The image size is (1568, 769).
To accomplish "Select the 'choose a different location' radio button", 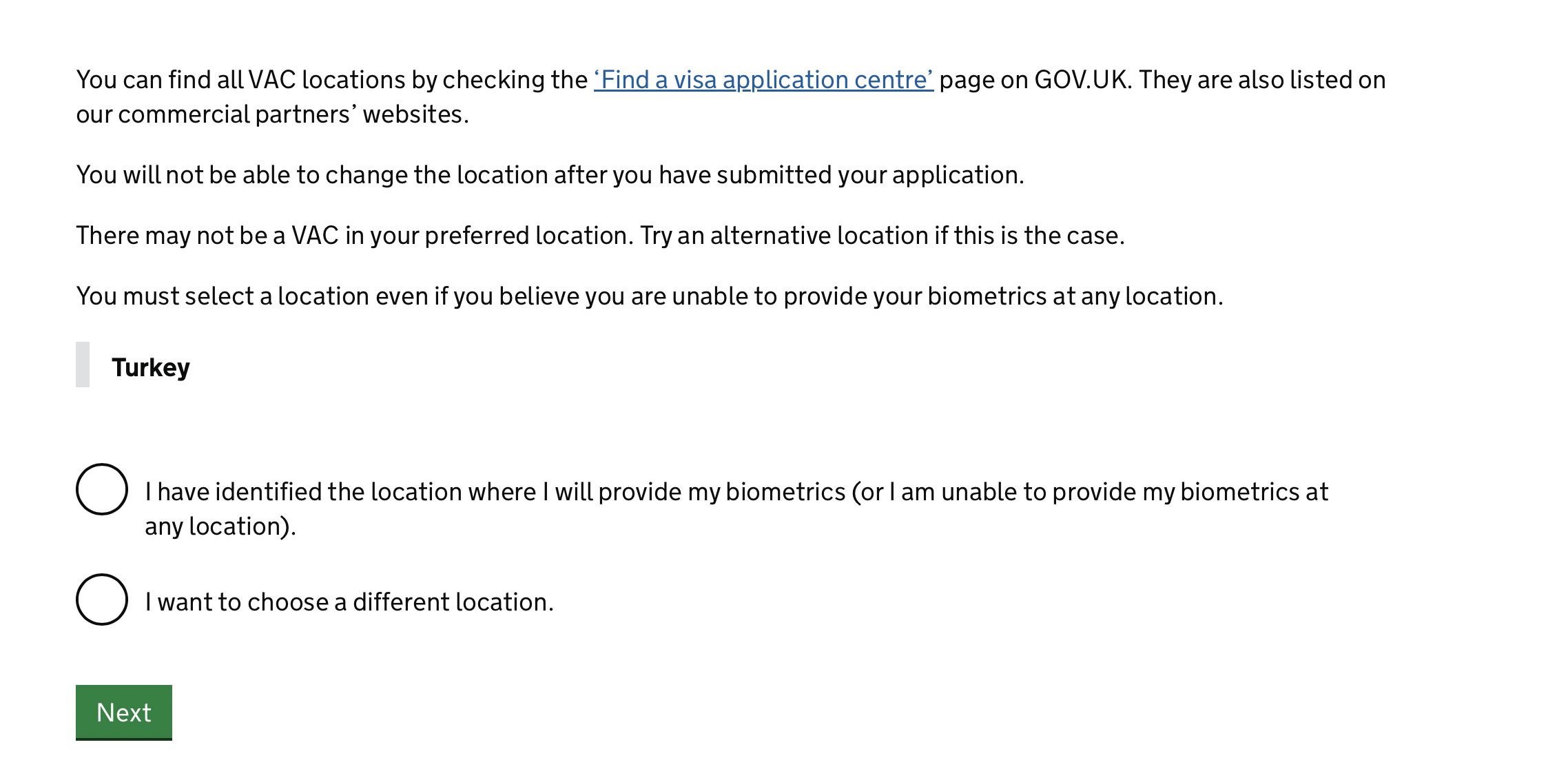I will coord(102,599).
